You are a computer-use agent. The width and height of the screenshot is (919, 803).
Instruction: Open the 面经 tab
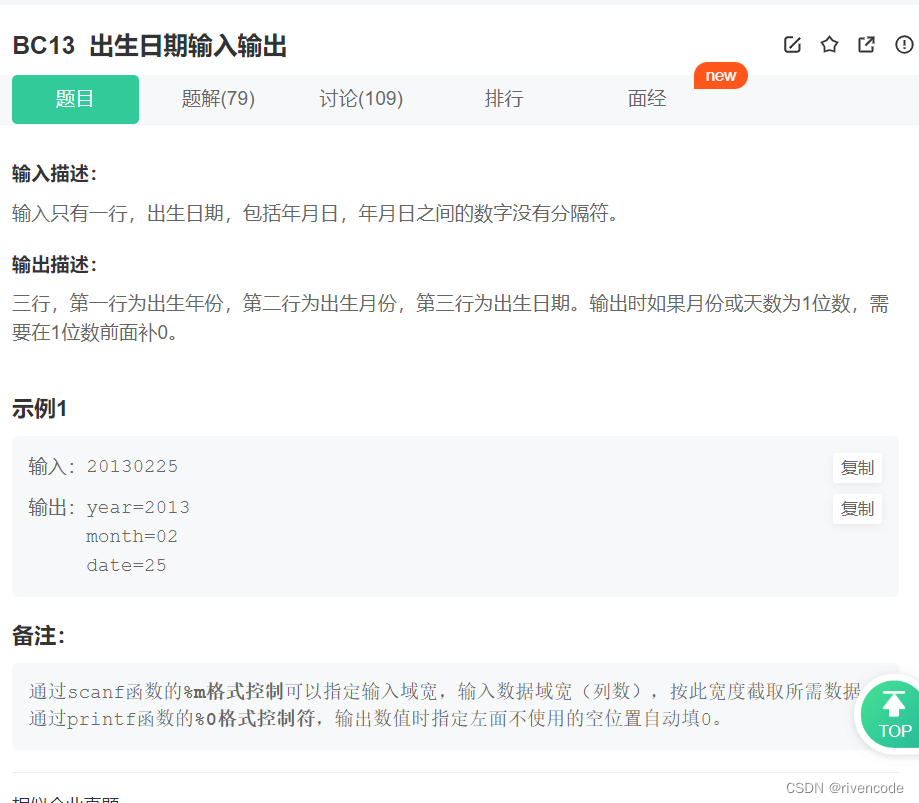click(647, 99)
